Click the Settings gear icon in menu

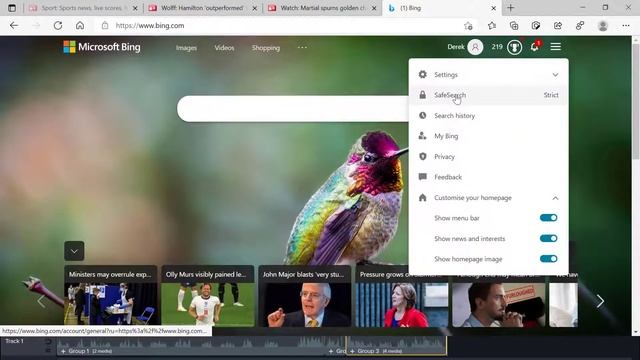[x=422, y=74]
